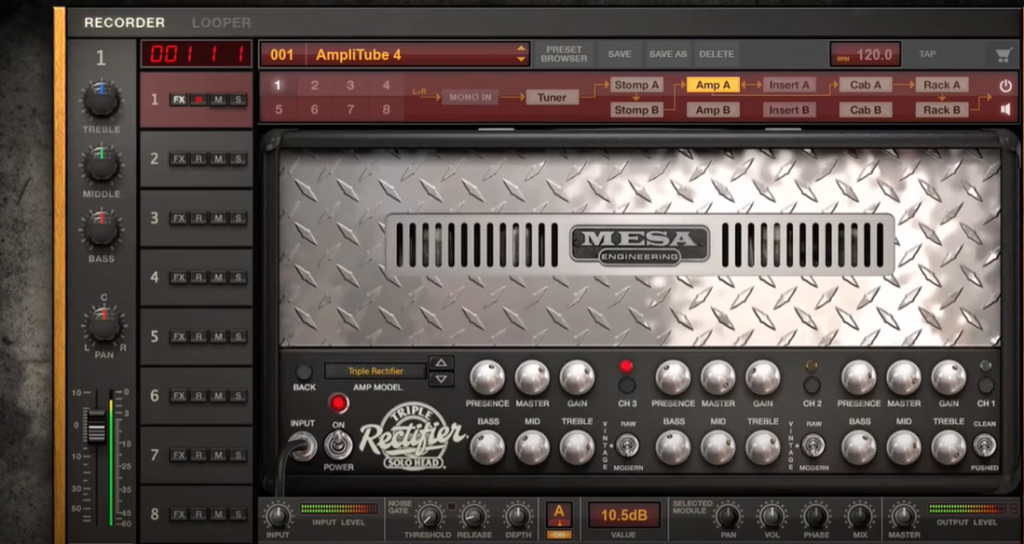The height and width of the screenshot is (544, 1024).
Task: Click the CH 2 Master knob
Action: click(718, 377)
